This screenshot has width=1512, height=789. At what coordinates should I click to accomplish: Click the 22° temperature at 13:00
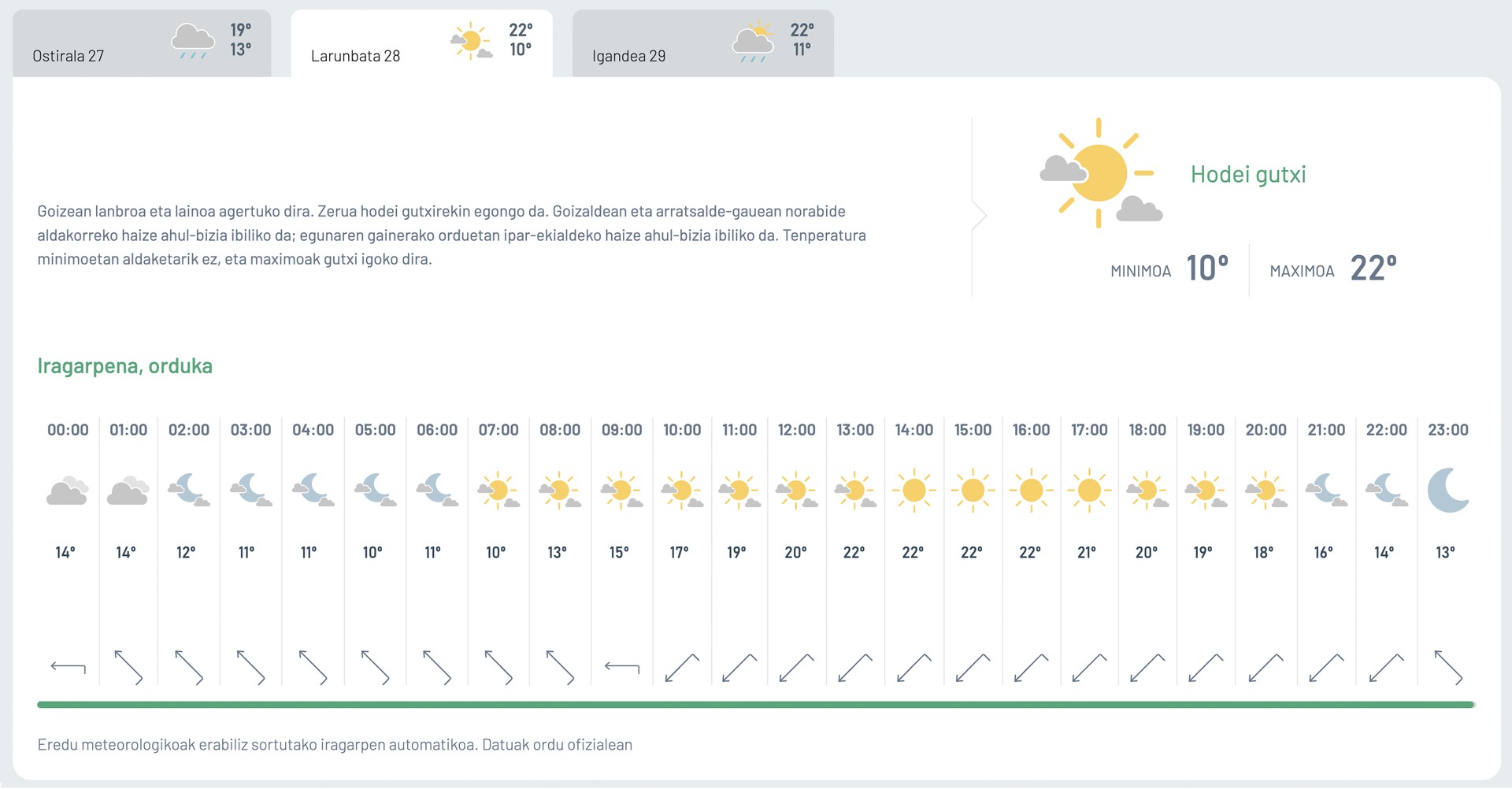coord(854,553)
